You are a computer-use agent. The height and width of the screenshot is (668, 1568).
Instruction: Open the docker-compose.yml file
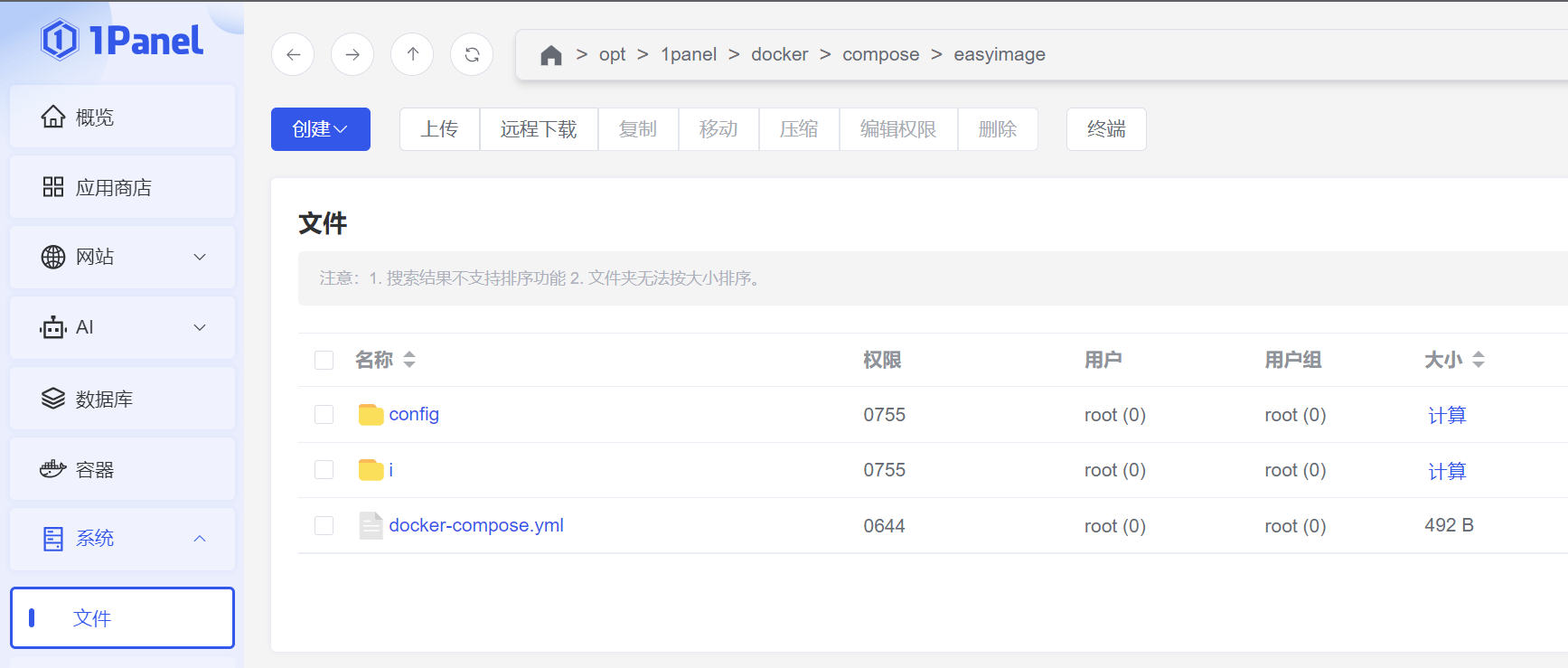[x=475, y=525]
